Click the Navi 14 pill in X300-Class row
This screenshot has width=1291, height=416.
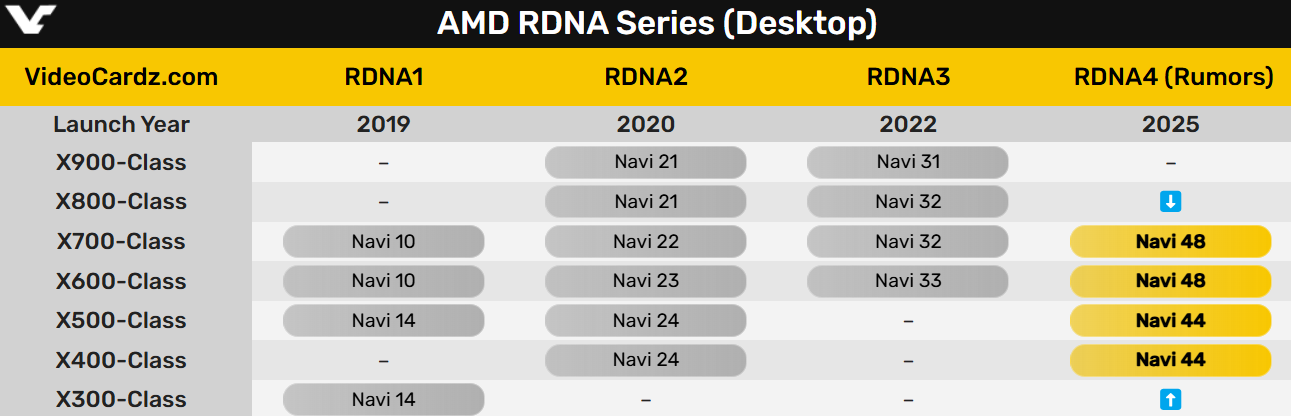click(x=384, y=400)
